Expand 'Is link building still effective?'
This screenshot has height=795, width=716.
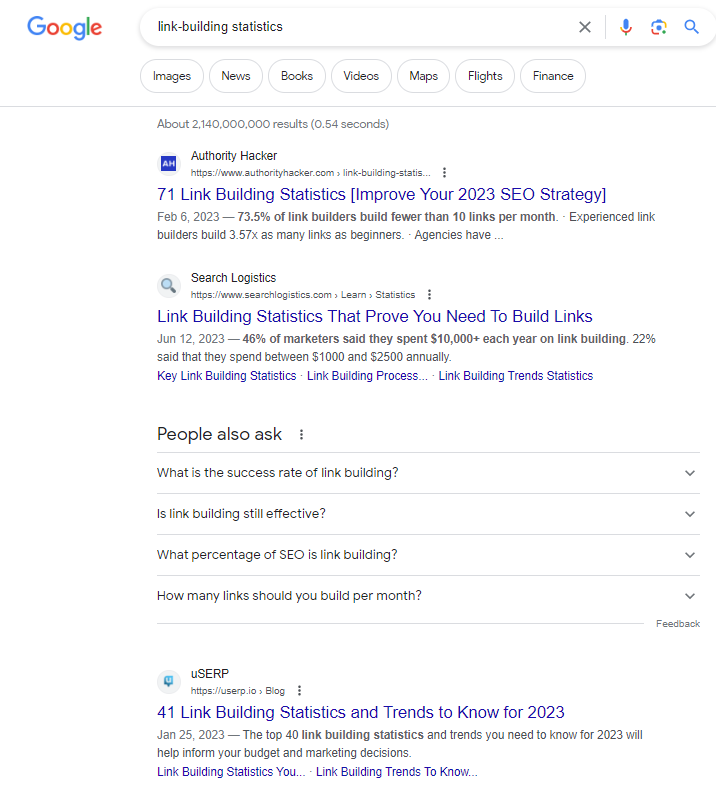pyautogui.click(x=428, y=514)
